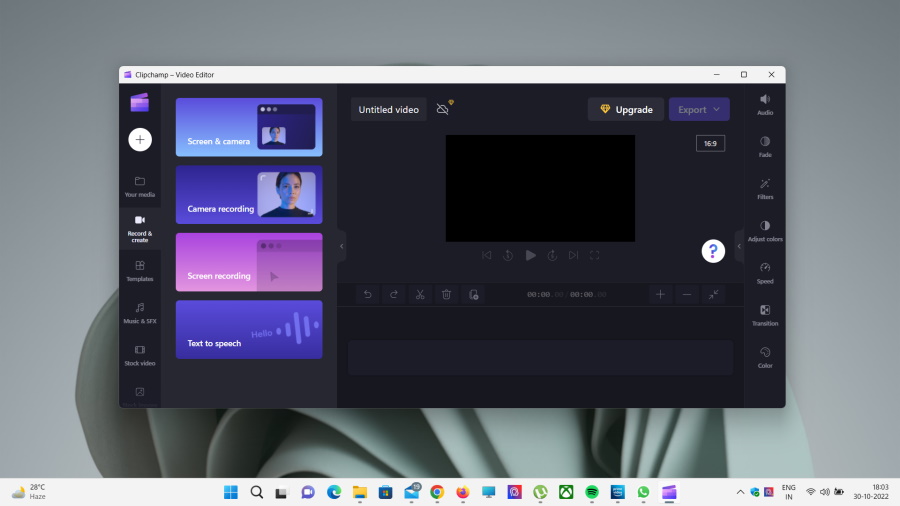Collapse the left media panel
900x506 pixels.
point(341,245)
